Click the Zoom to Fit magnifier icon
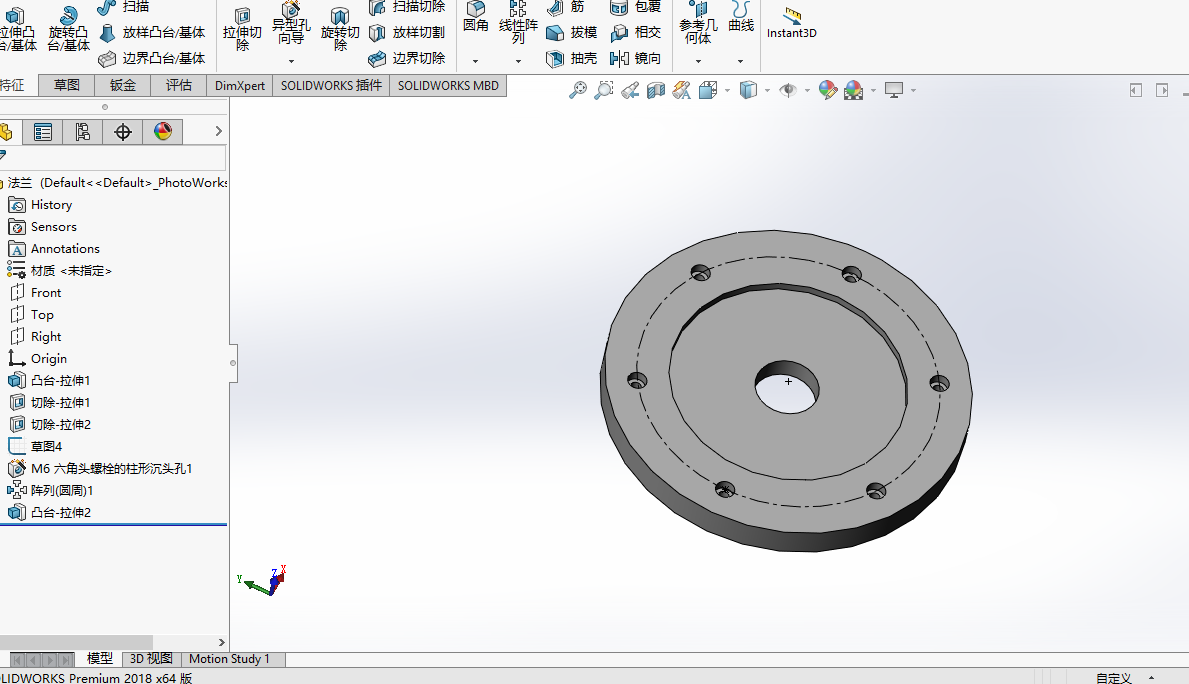The width and height of the screenshot is (1189, 684). pyautogui.click(x=577, y=91)
